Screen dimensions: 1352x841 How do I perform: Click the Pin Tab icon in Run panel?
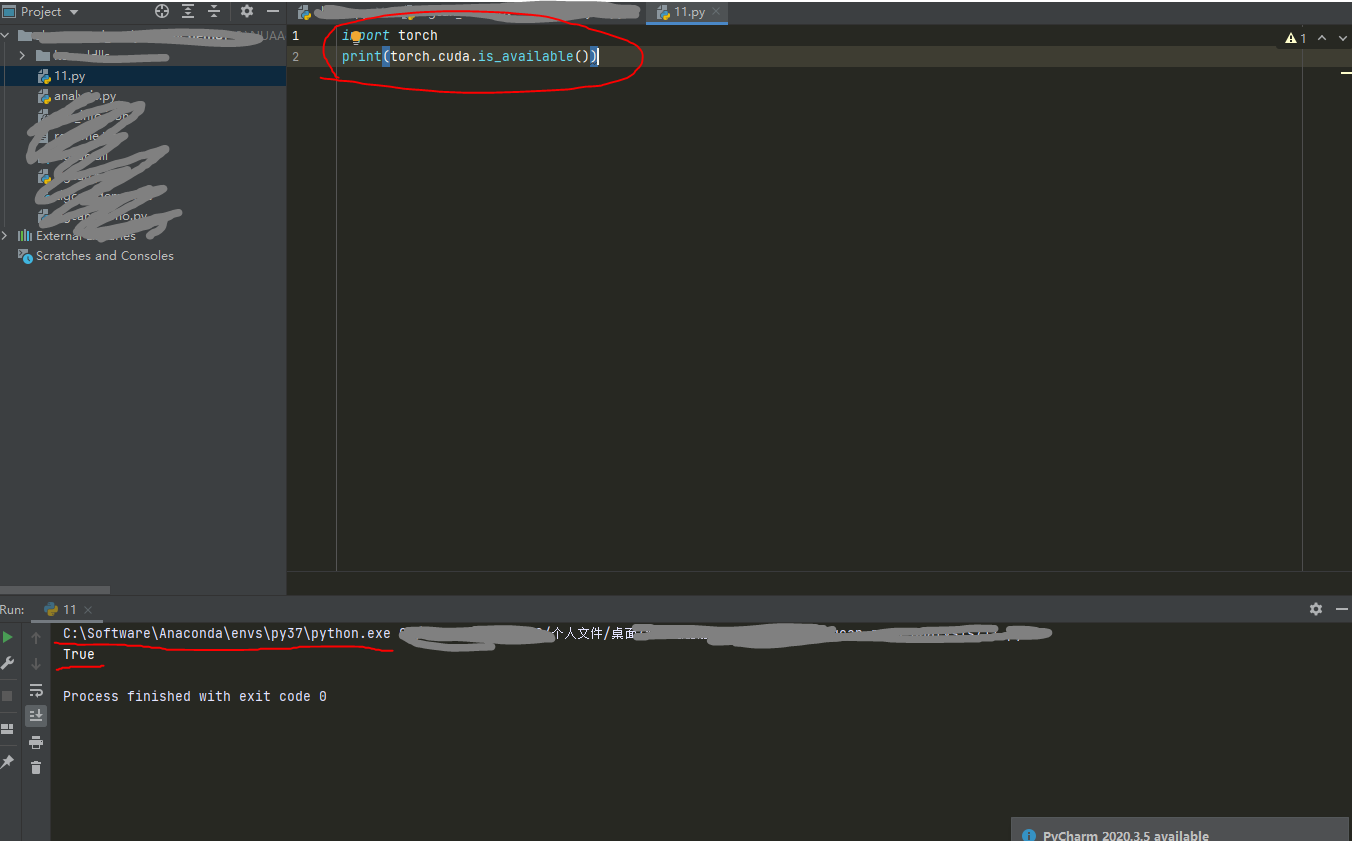click(8, 762)
